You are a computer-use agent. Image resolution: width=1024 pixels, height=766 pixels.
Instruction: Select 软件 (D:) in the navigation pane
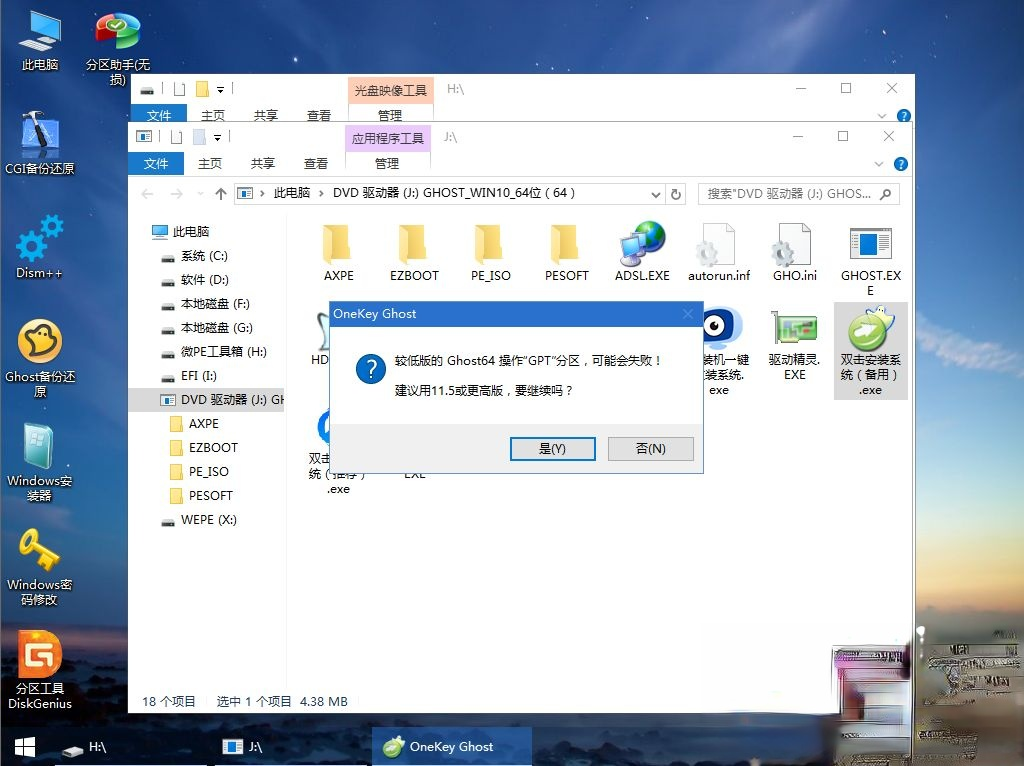[x=204, y=279]
